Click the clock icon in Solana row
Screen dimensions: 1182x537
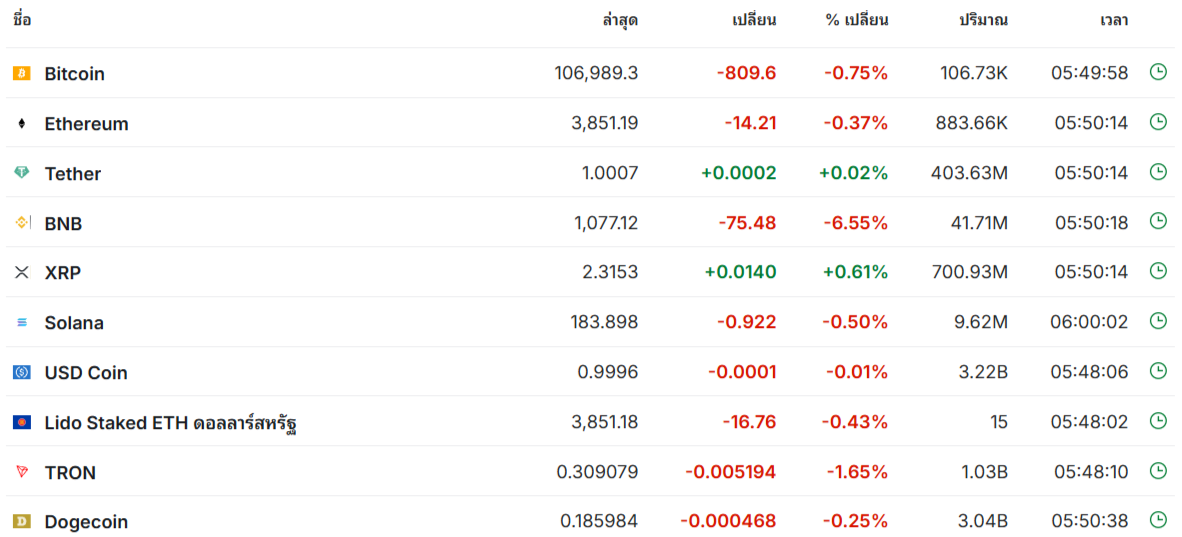[x=1158, y=321]
